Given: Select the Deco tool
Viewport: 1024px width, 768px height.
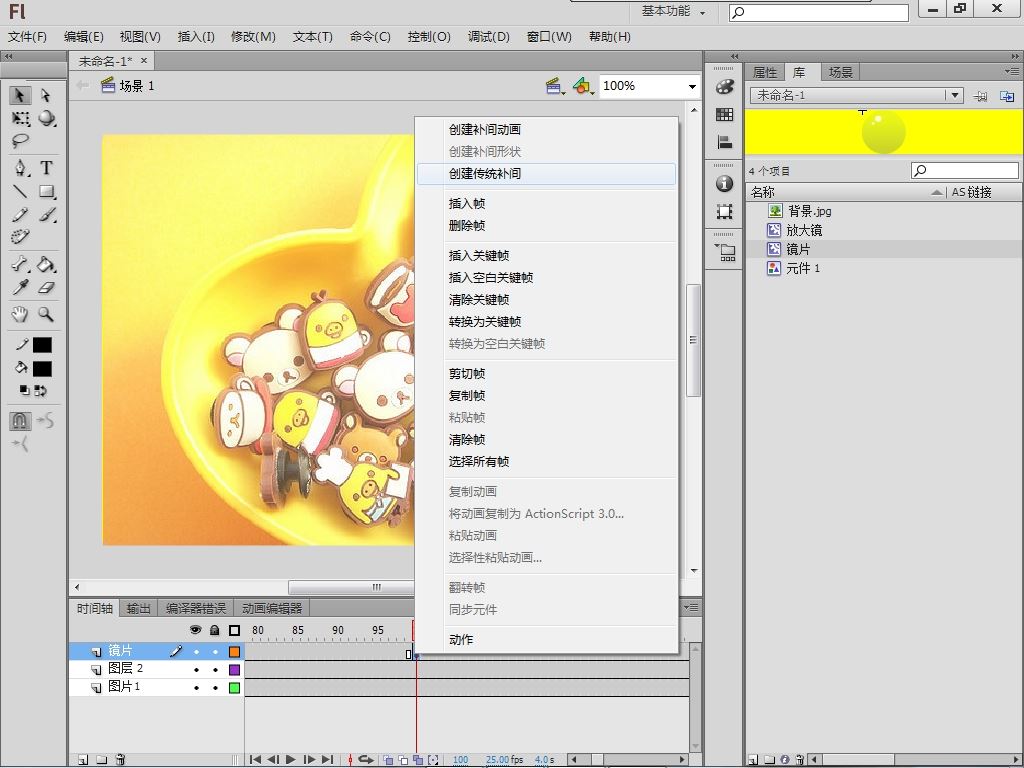Looking at the screenshot, I should pos(20,236).
